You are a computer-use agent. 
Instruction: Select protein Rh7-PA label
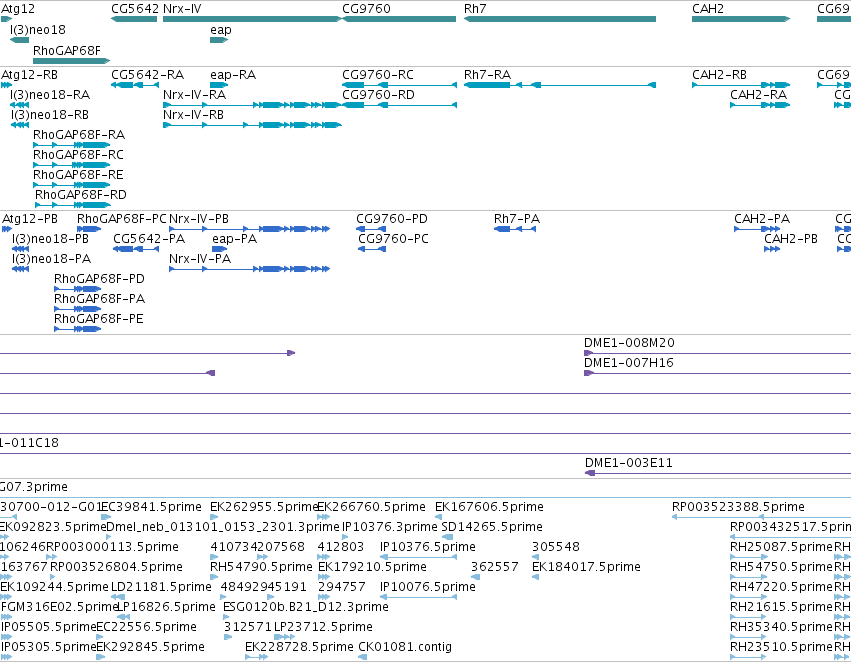coord(517,219)
